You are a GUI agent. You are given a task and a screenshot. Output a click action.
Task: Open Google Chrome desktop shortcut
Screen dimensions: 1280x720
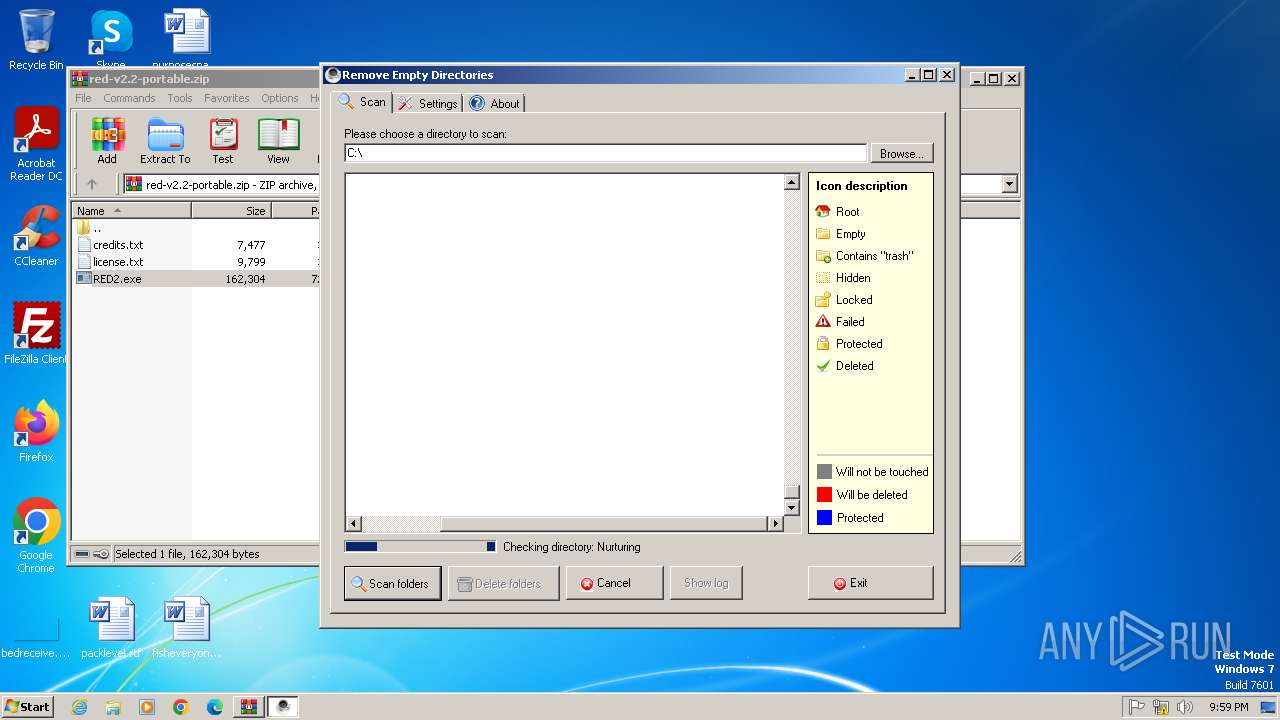pos(36,535)
